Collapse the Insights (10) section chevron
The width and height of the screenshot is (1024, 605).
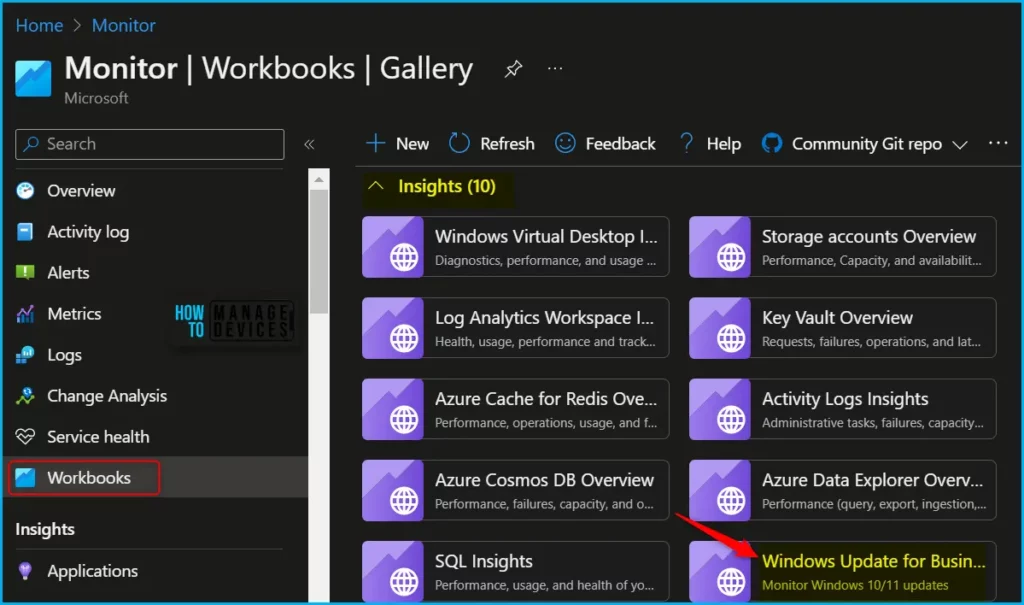pos(376,186)
